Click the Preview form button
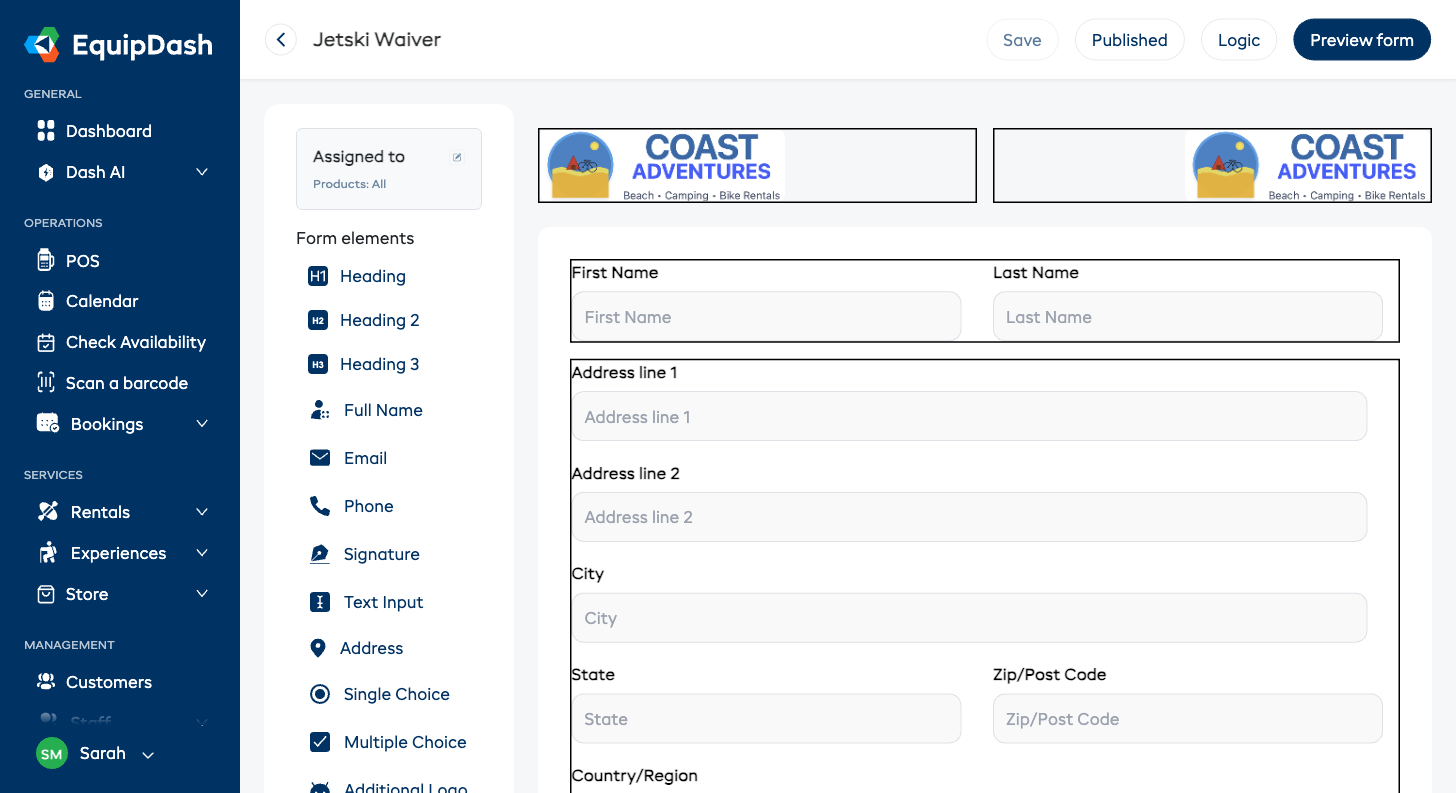 (1361, 40)
